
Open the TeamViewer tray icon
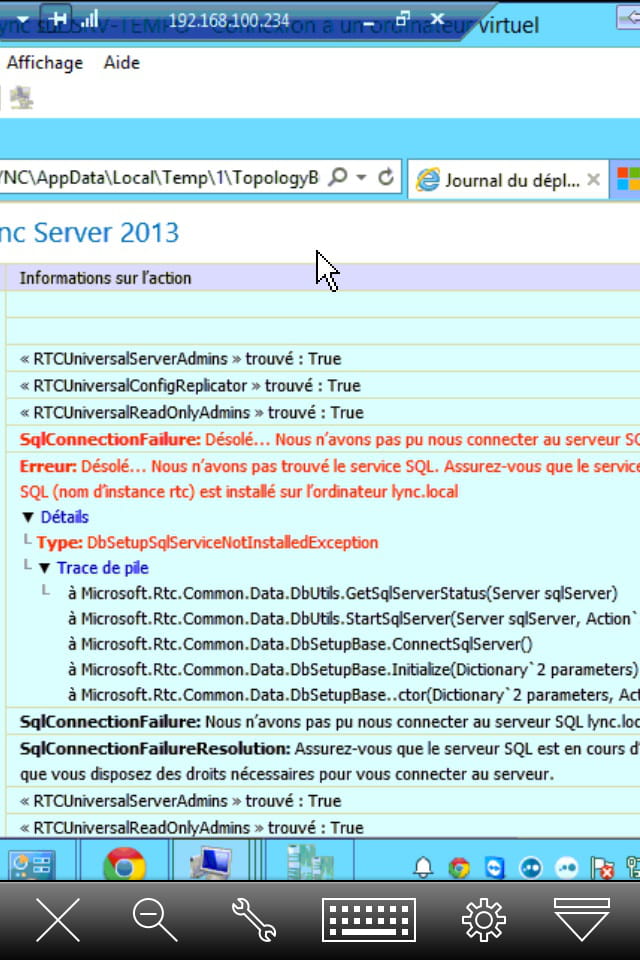tap(494, 868)
